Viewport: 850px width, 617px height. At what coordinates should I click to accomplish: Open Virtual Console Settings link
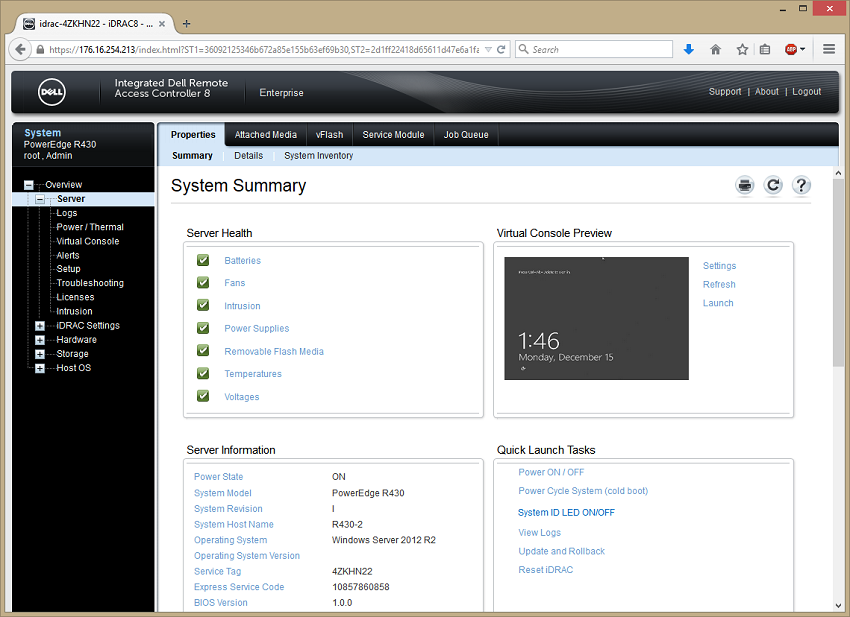click(x=719, y=266)
